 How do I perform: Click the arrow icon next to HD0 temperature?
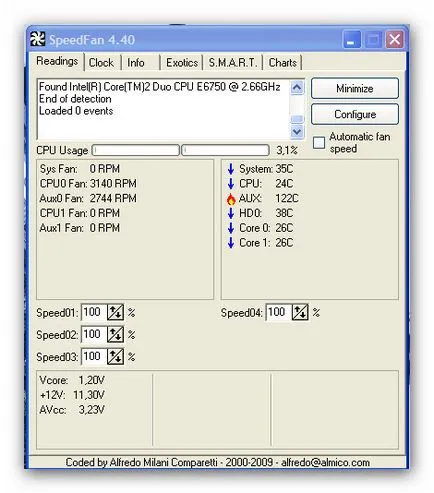tap(231, 213)
